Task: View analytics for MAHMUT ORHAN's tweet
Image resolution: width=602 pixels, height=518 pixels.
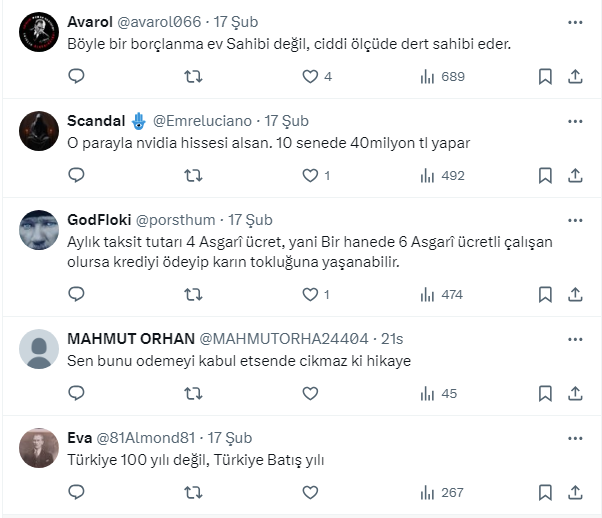Action: [427, 393]
